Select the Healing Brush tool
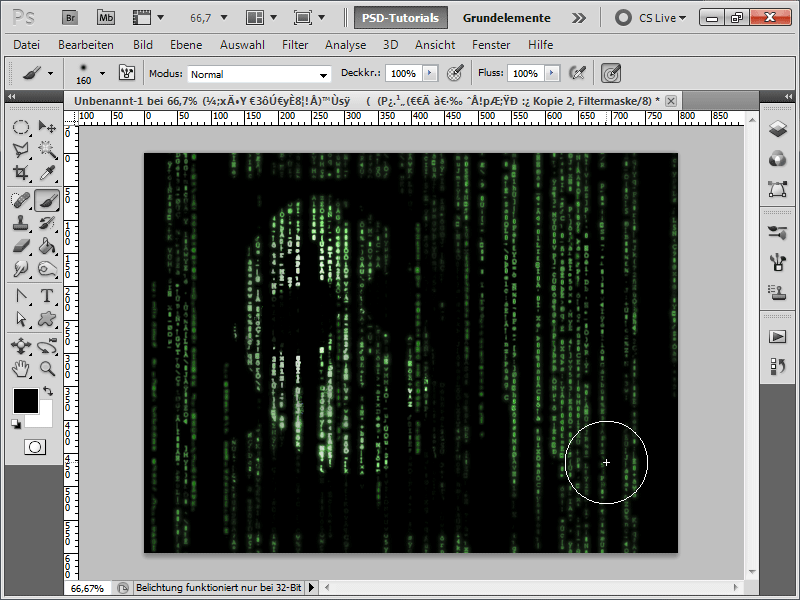 (20, 200)
